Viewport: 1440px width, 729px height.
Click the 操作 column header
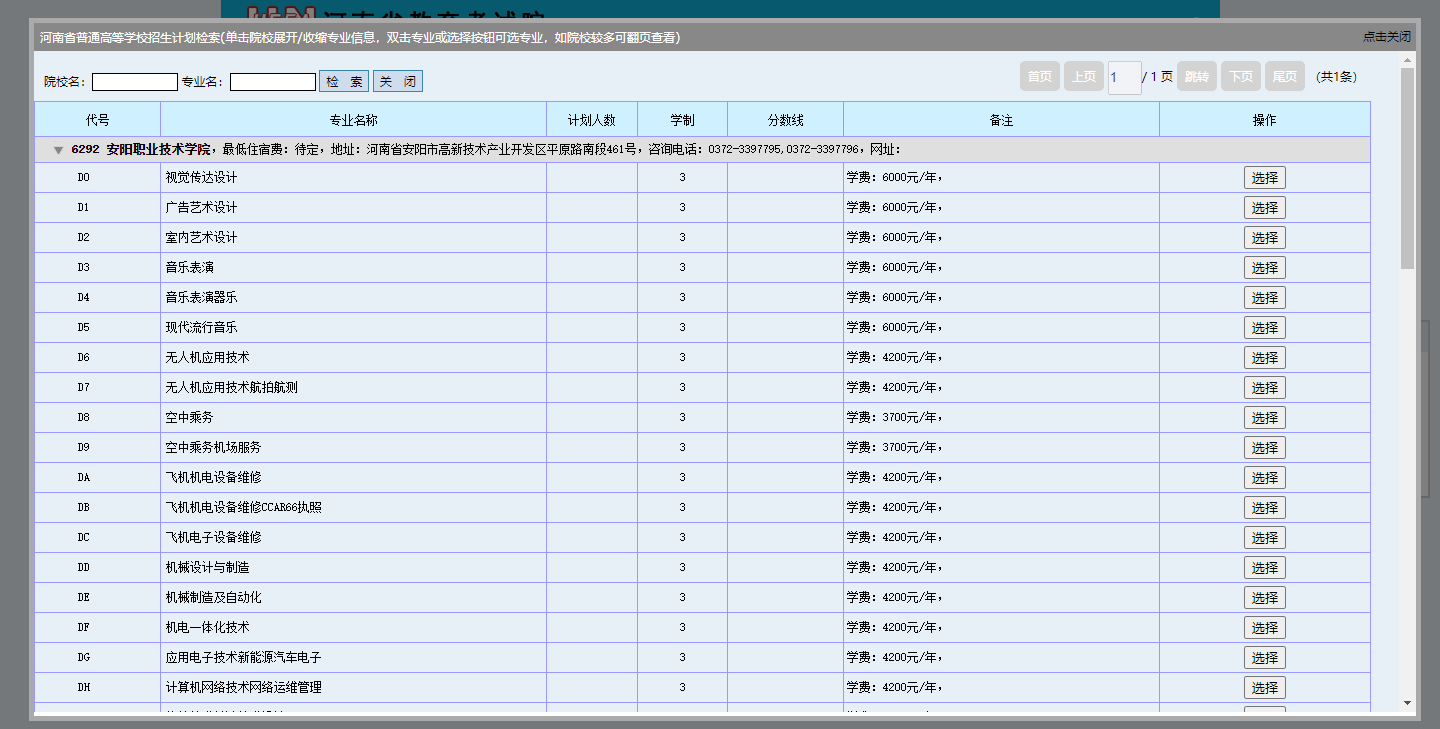click(1265, 120)
